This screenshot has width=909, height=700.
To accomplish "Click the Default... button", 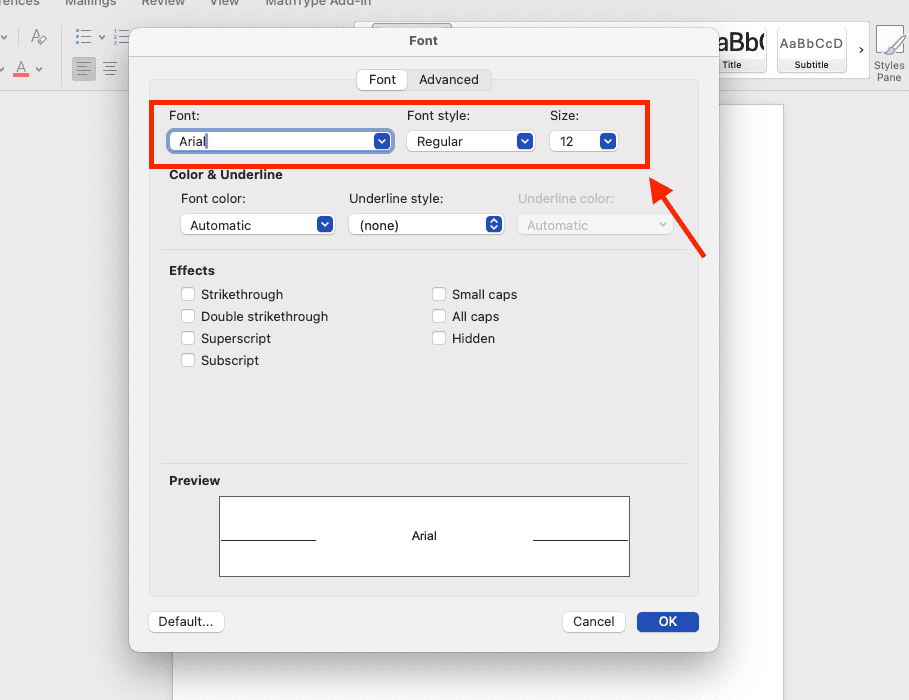I will [186, 622].
